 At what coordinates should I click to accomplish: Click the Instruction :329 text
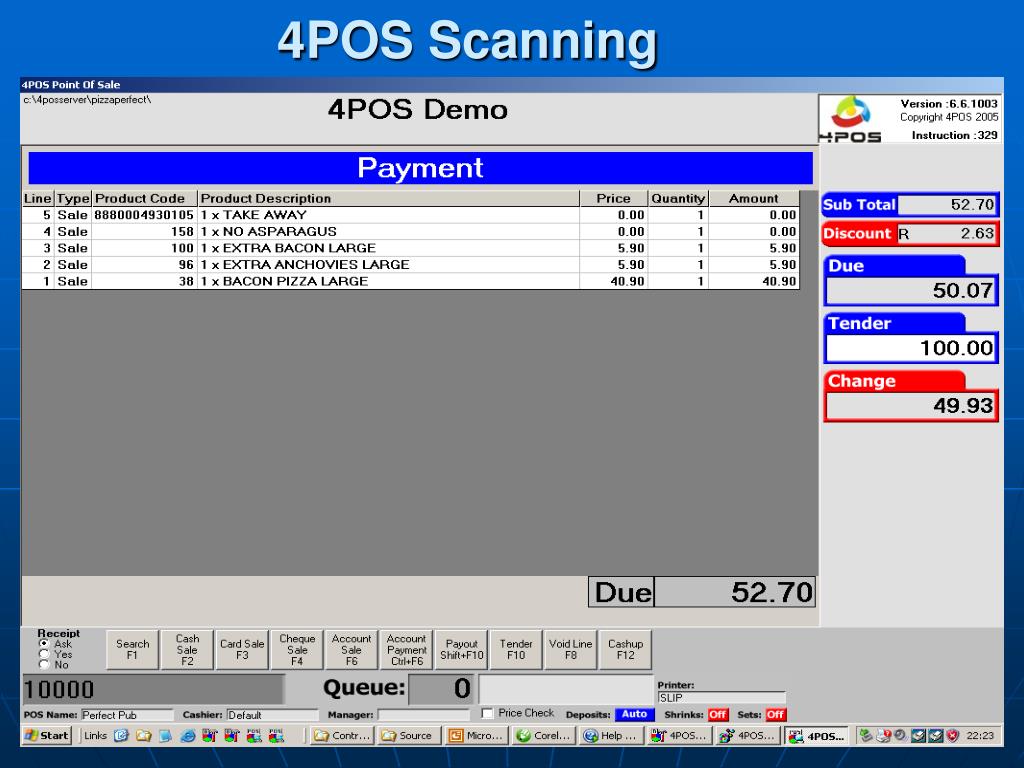point(955,135)
